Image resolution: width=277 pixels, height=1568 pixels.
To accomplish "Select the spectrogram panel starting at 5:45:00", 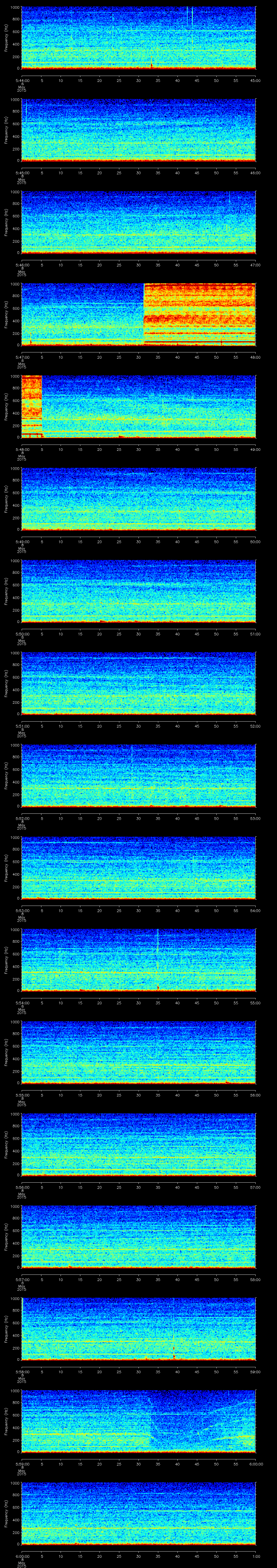I will tap(139, 130).
